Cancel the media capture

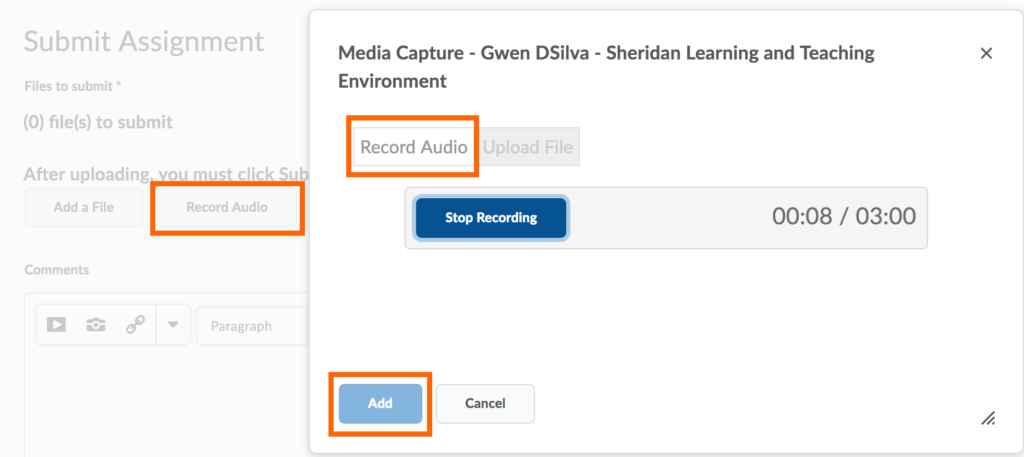485,403
